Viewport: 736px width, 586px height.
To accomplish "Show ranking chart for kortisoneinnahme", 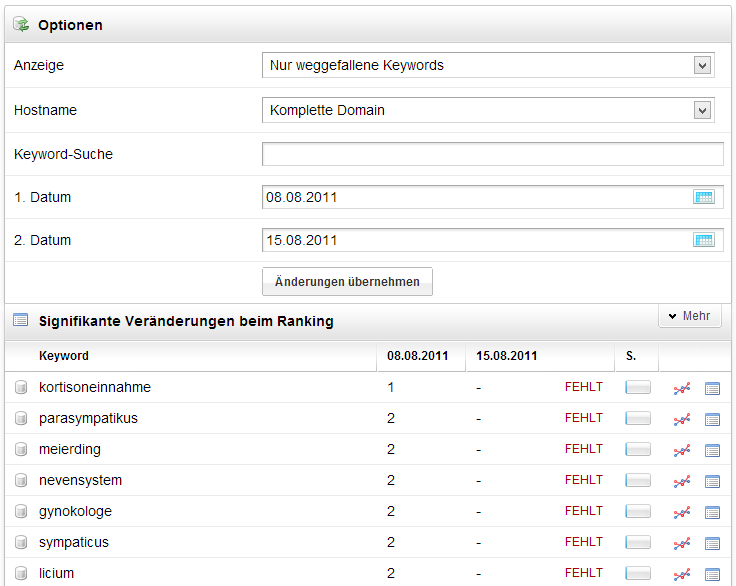I will [x=682, y=388].
